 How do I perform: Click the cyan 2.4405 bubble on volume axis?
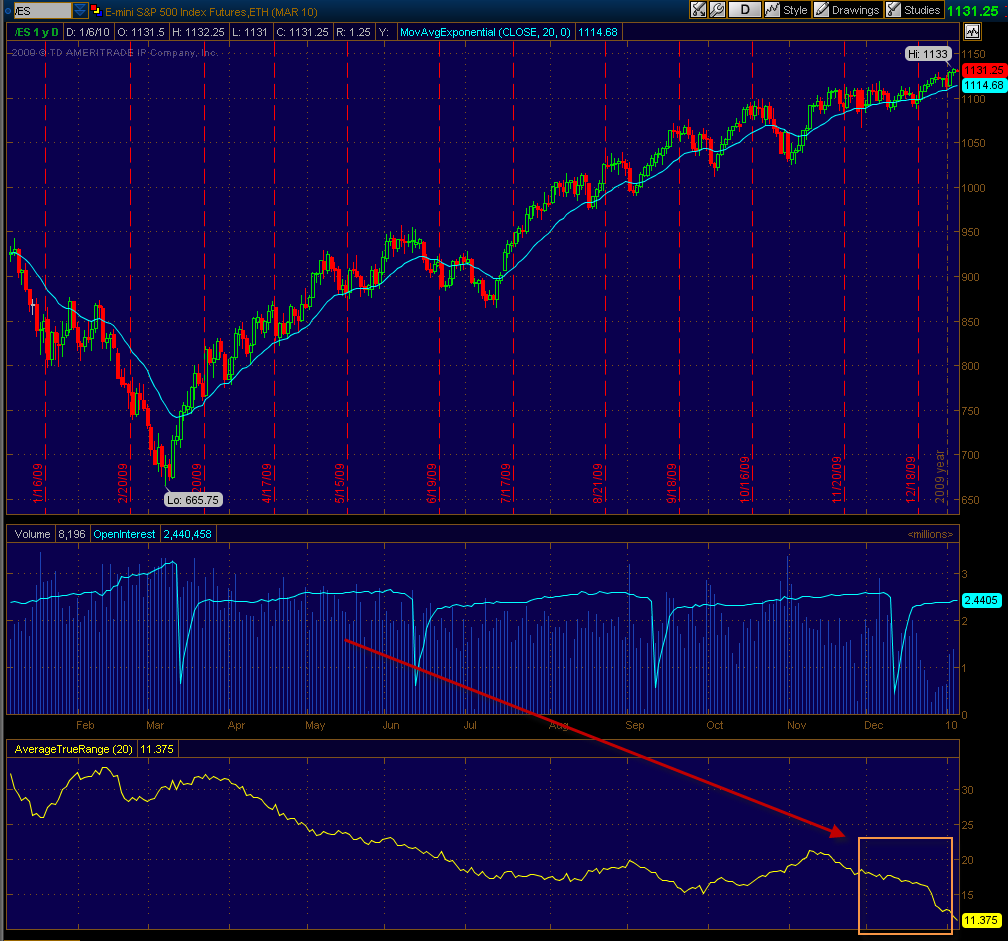click(x=981, y=600)
